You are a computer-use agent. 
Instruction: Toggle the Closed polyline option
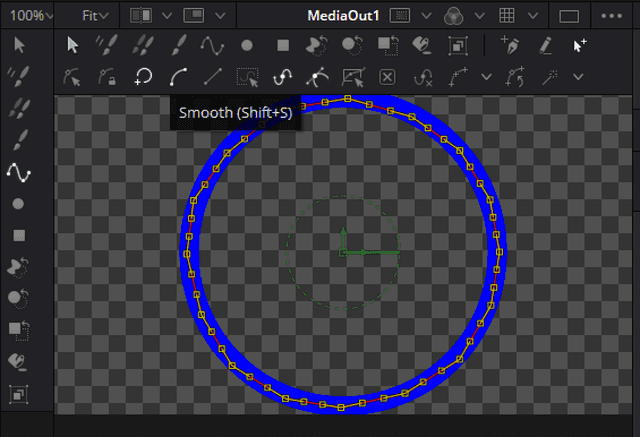point(143,77)
